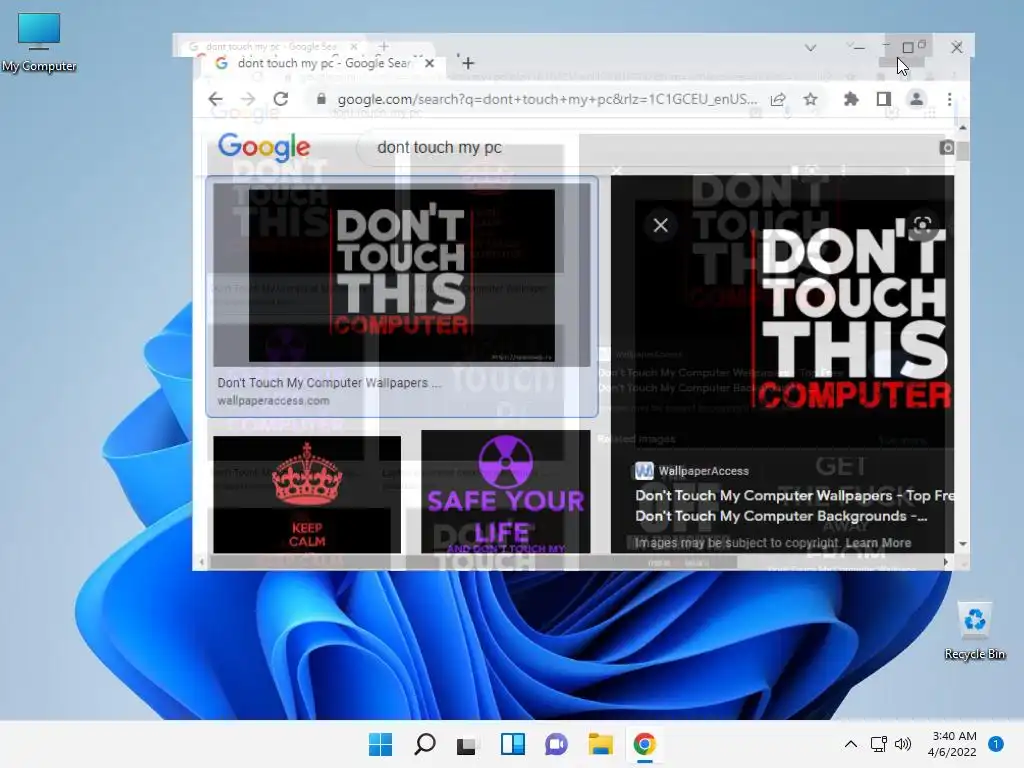Open the 'Don't Touch My Computer Wallpapers' result title
This screenshot has width=1024, height=768.
point(329,383)
